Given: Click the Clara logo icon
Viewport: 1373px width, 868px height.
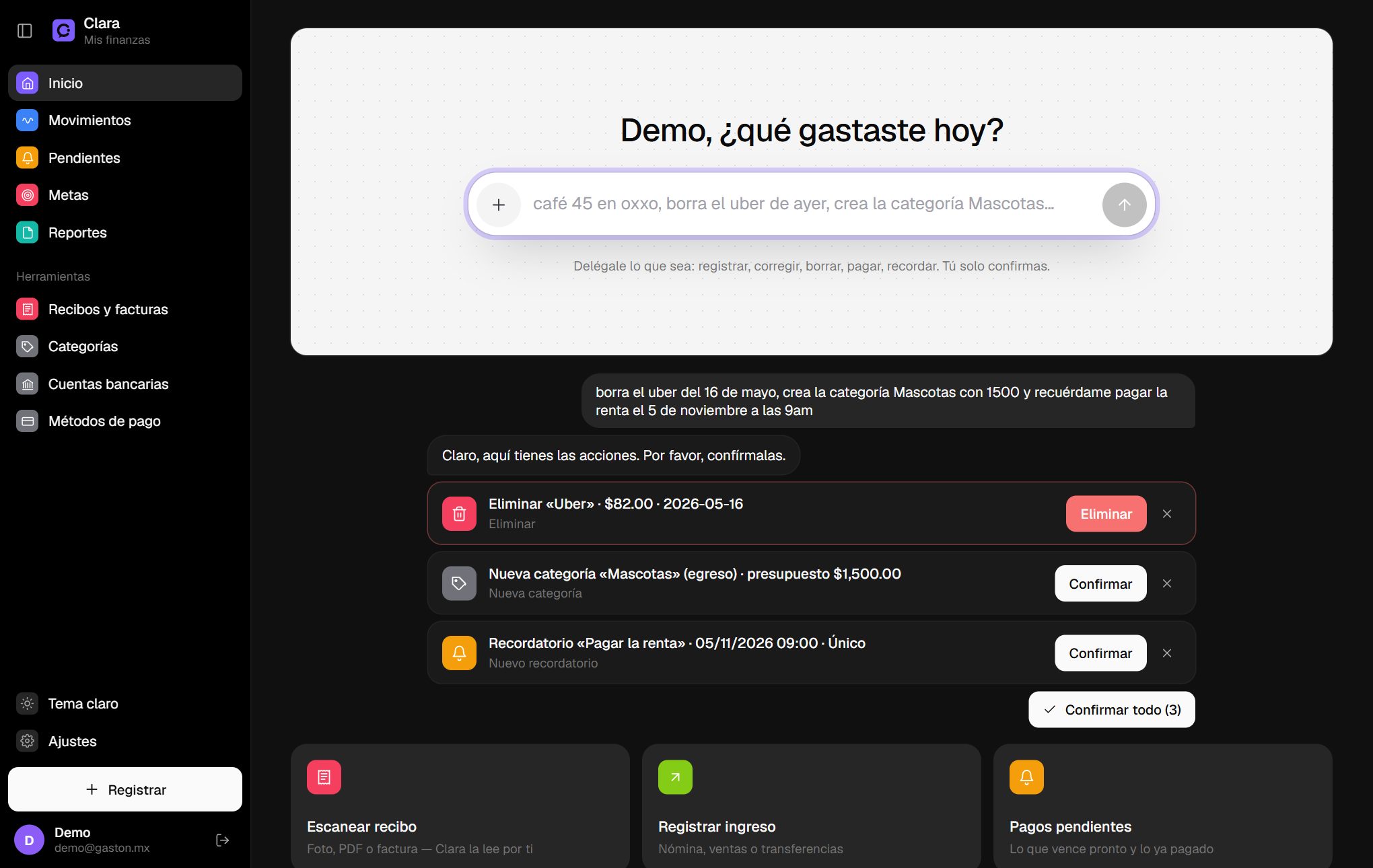Looking at the screenshot, I should pos(63,31).
